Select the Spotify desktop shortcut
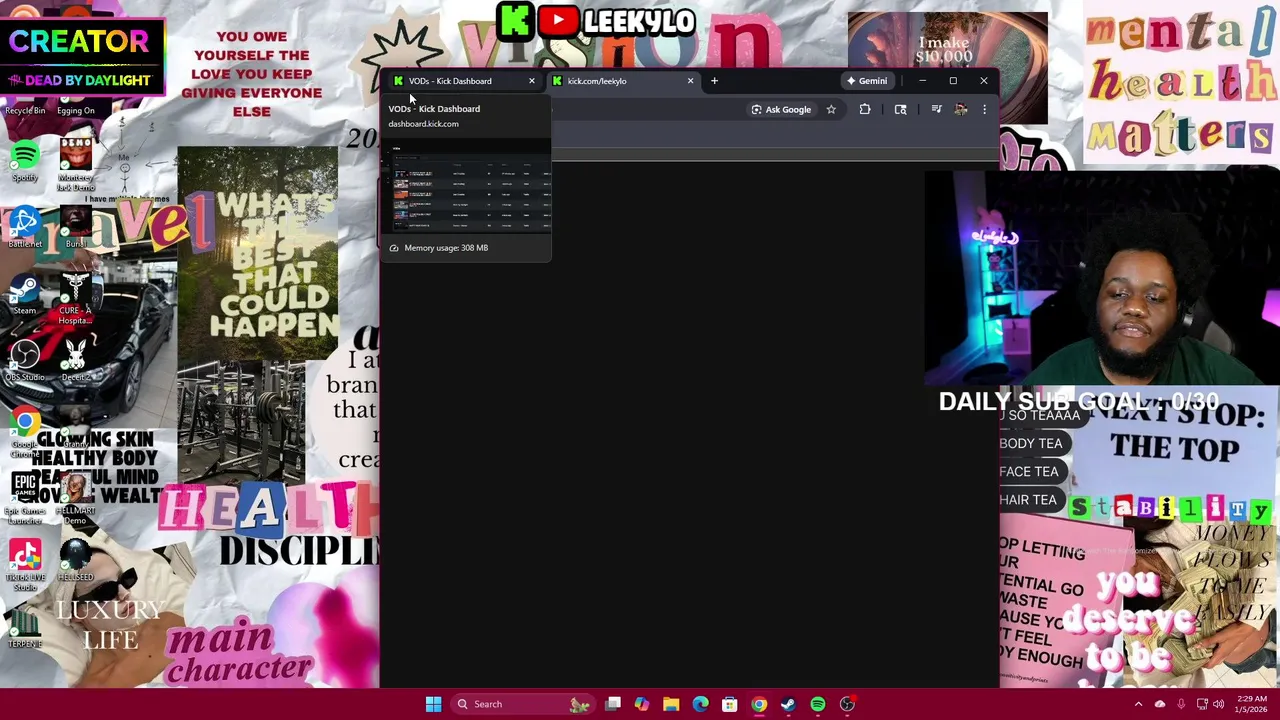1280x720 pixels. (25, 162)
